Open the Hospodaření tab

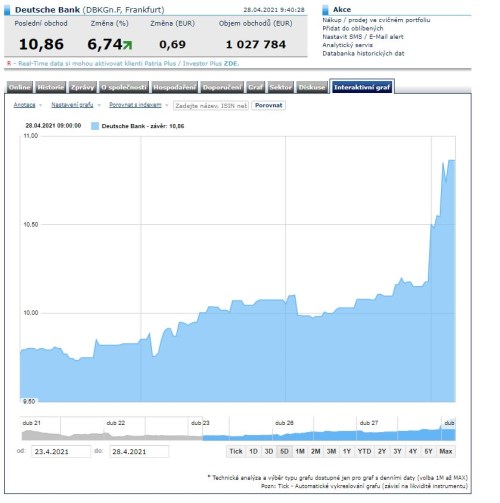pos(175,87)
